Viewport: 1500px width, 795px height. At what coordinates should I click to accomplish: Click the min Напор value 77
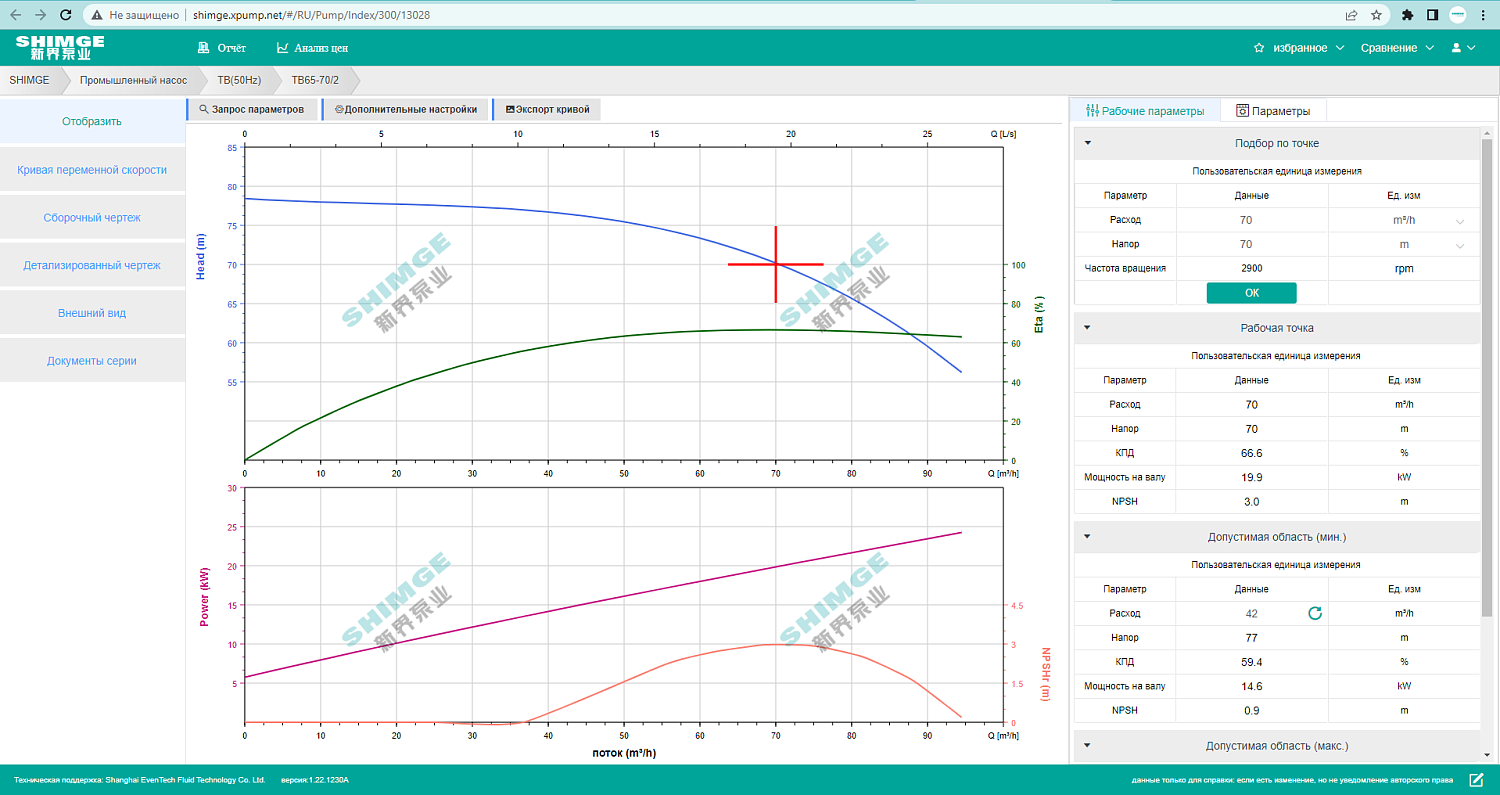(1252, 637)
